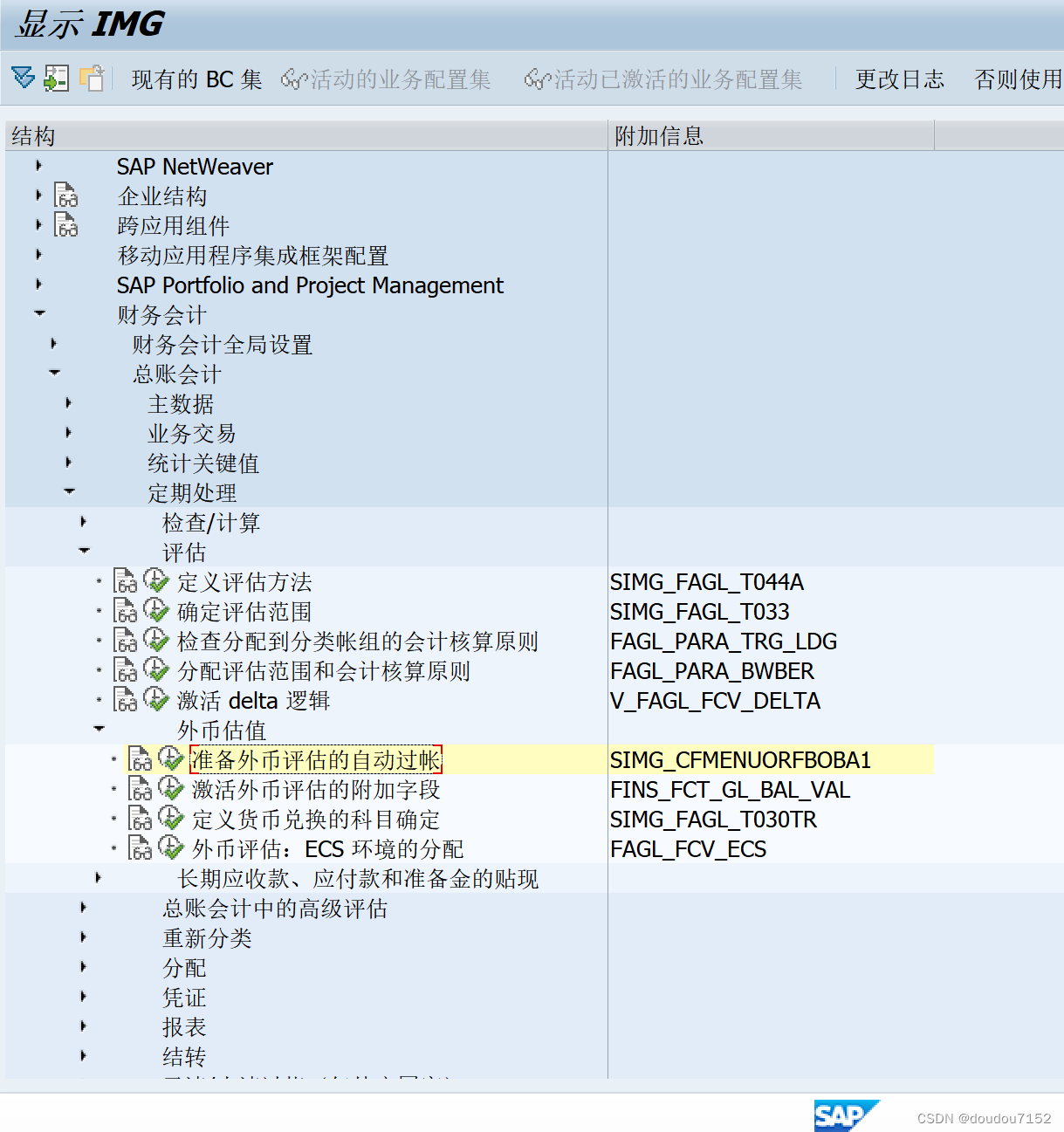
Task: Open documentation icon for 准备外币评估的自动过帐
Action: coord(141,759)
